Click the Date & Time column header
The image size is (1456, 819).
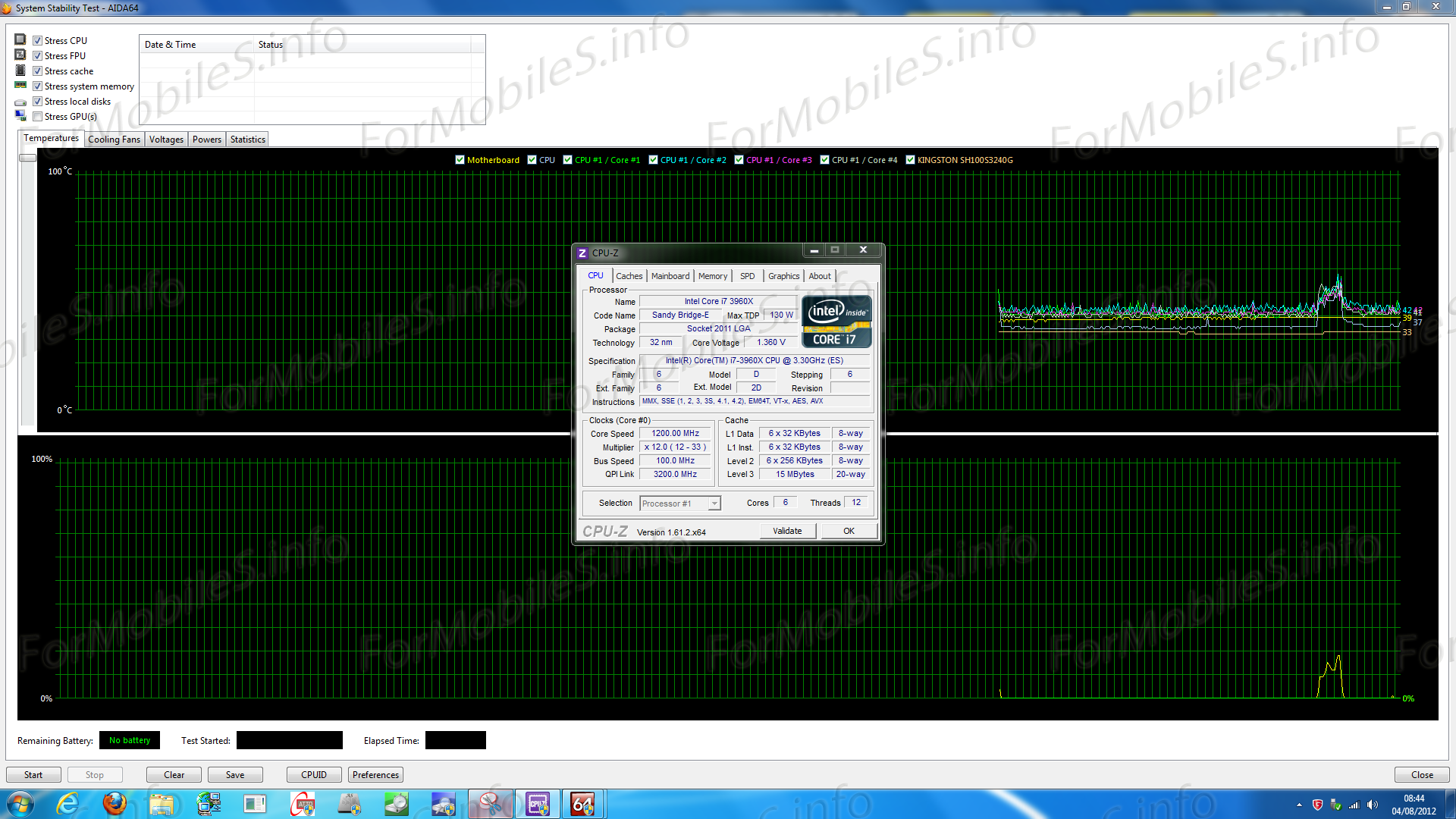coord(170,45)
